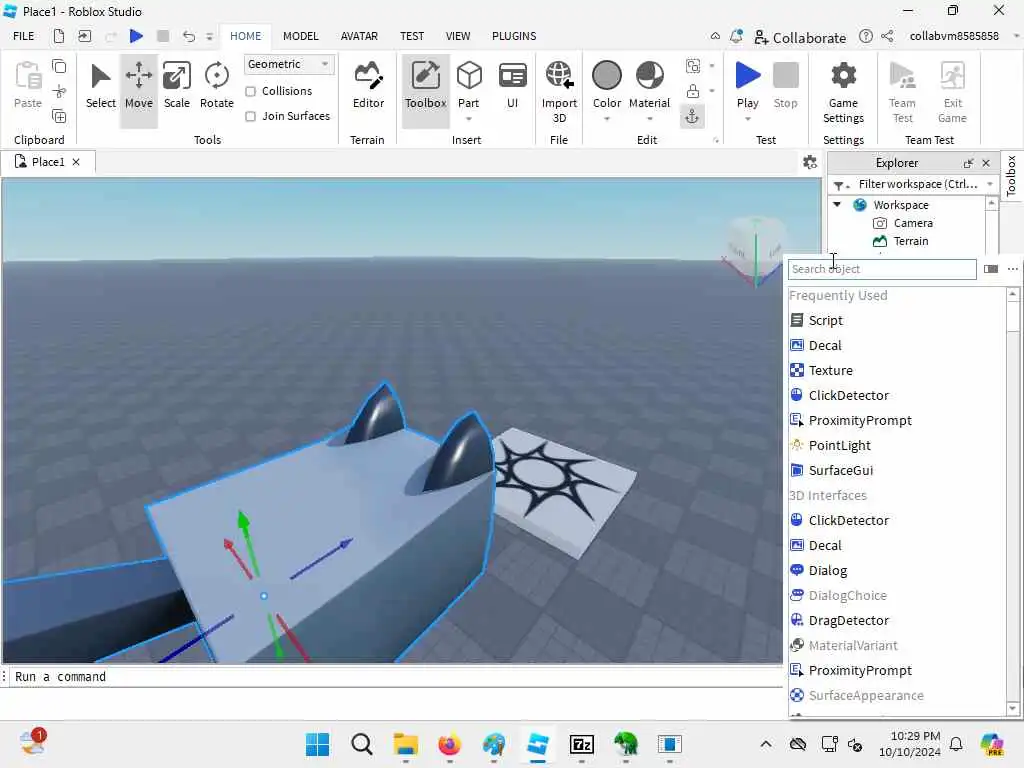This screenshot has height=768, width=1024.
Task: Open the quick access toolbar customize arrow
Action: click(x=210, y=37)
